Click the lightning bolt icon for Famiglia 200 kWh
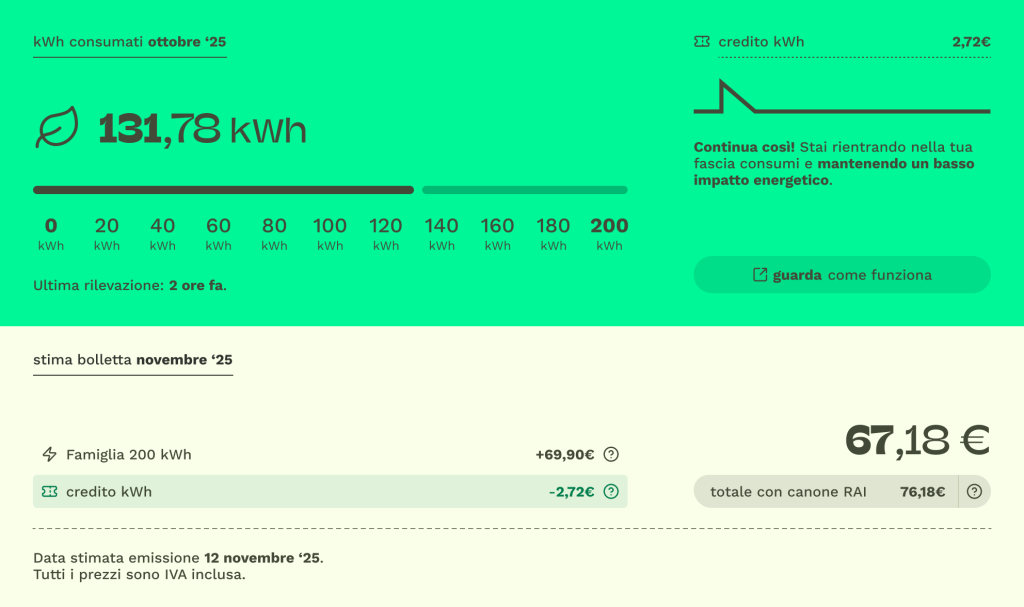 tap(50, 454)
